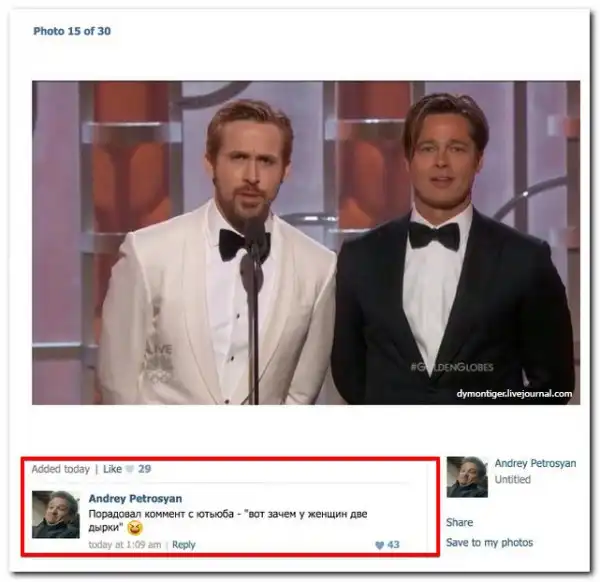Click the dymontiger.livejournal.com watermark on the photo
600x582 pixels.
pos(514,394)
